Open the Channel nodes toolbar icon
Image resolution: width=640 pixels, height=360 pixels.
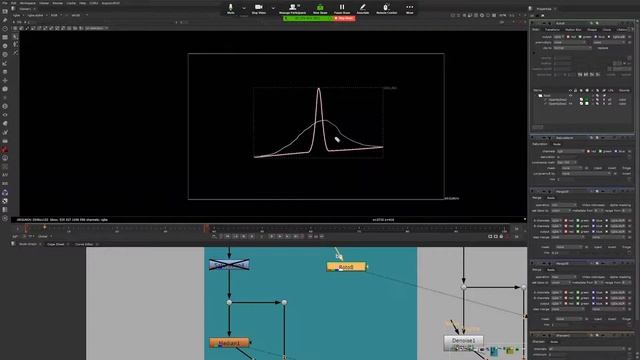point(5,37)
